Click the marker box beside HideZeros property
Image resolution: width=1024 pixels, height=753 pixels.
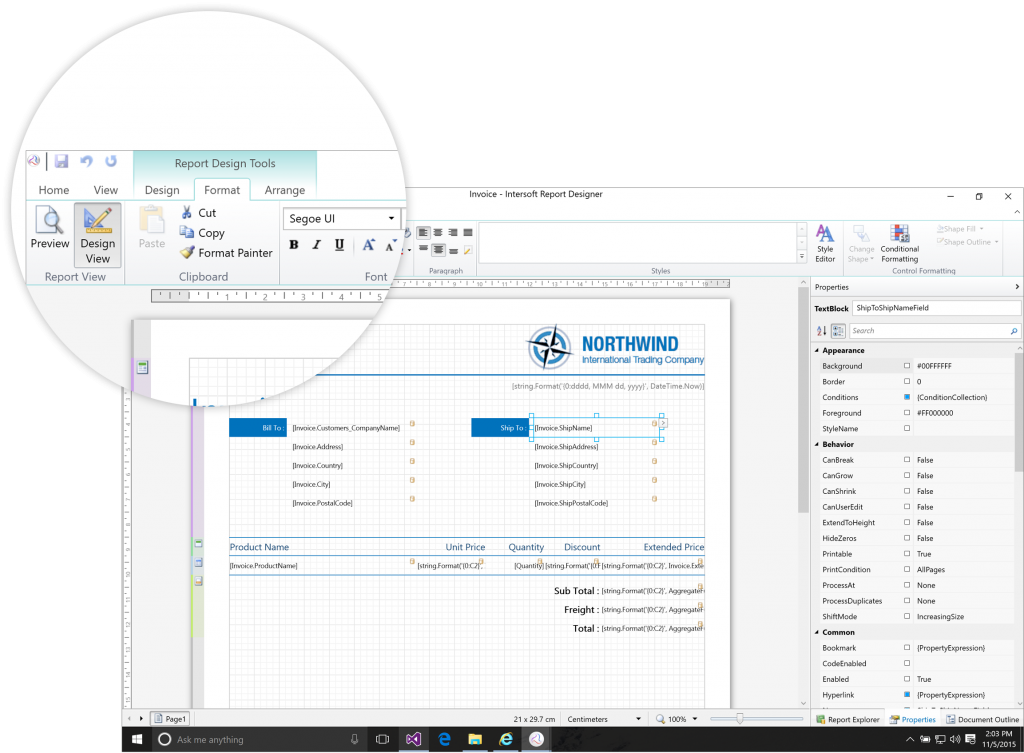[906, 538]
